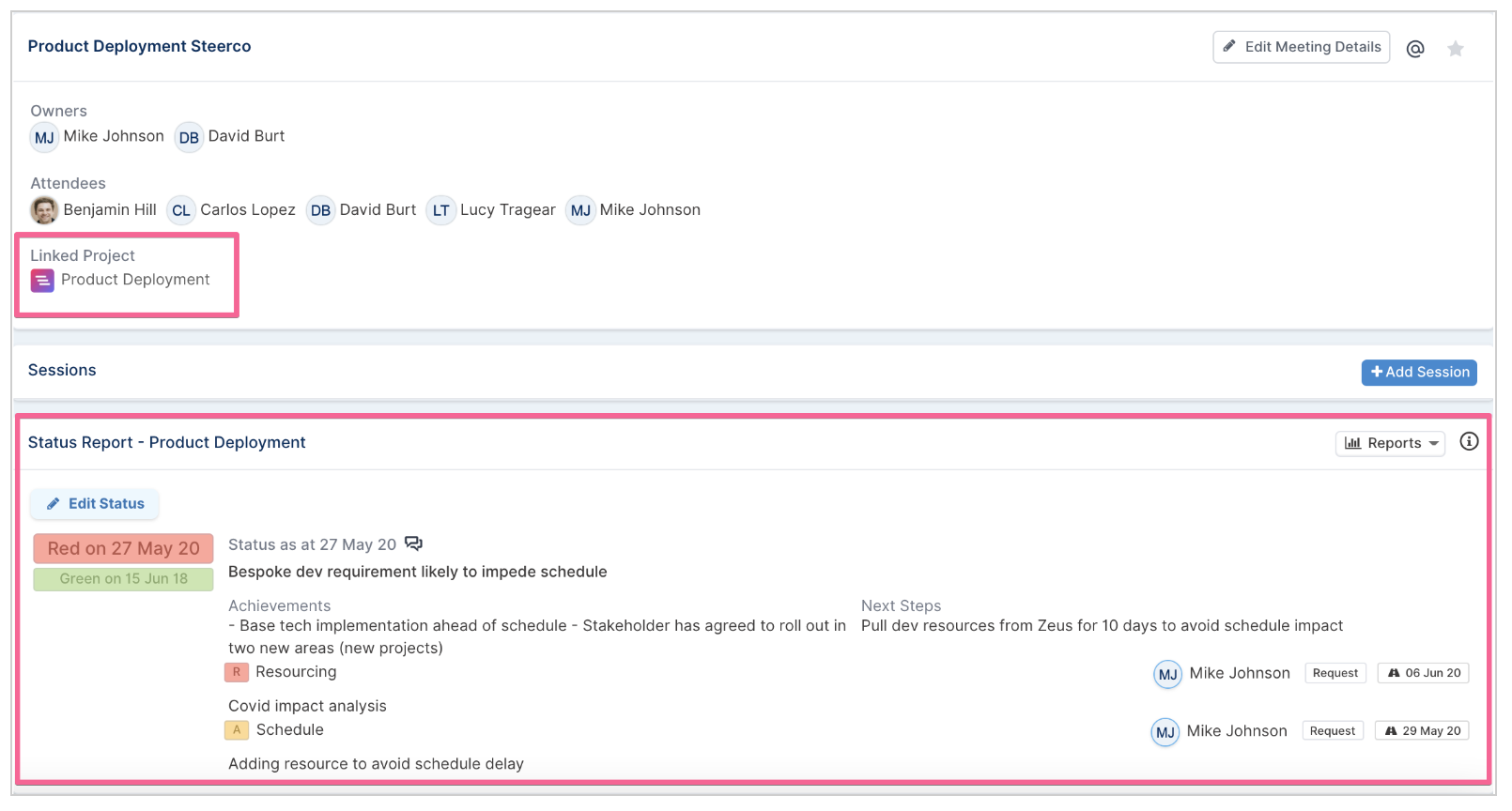Click Benjamin Hill's avatar photo
The height and width of the screenshot is (811, 1512).
click(44, 210)
